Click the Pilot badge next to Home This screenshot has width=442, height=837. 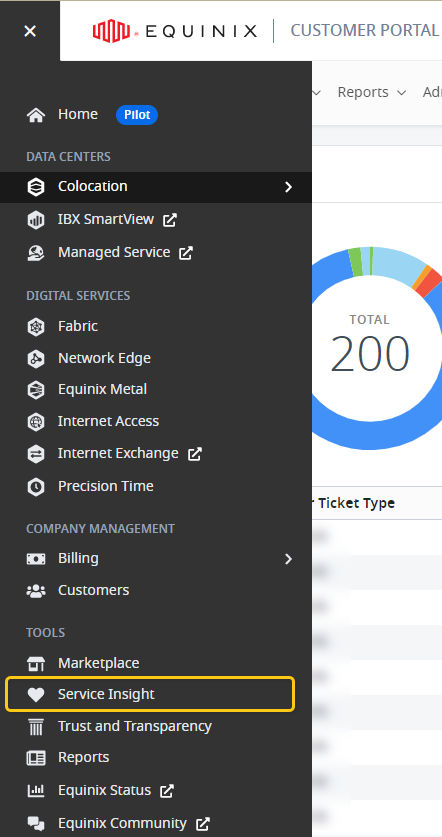click(137, 115)
